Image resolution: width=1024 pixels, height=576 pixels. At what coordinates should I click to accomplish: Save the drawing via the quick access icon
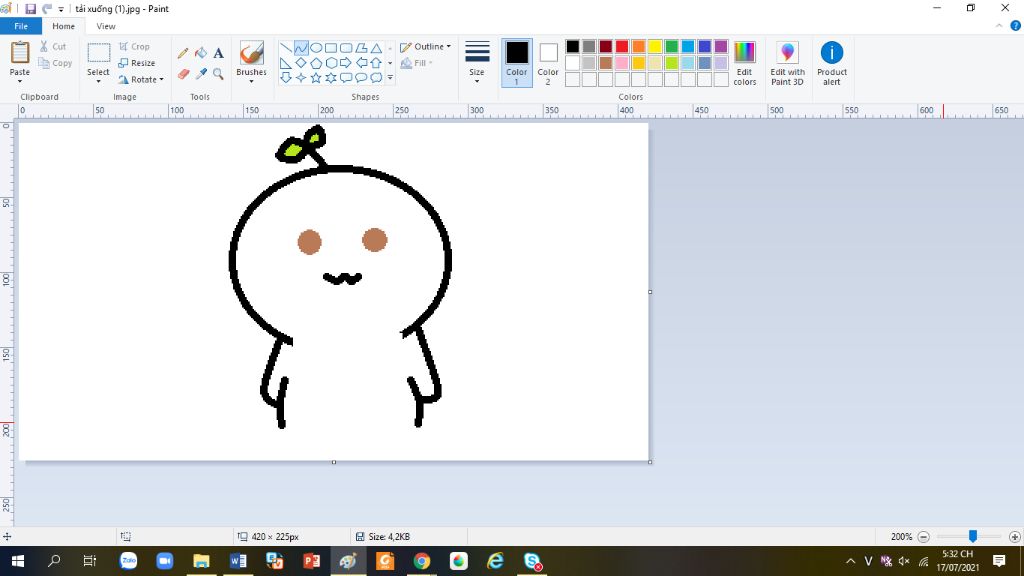click(30, 8)
